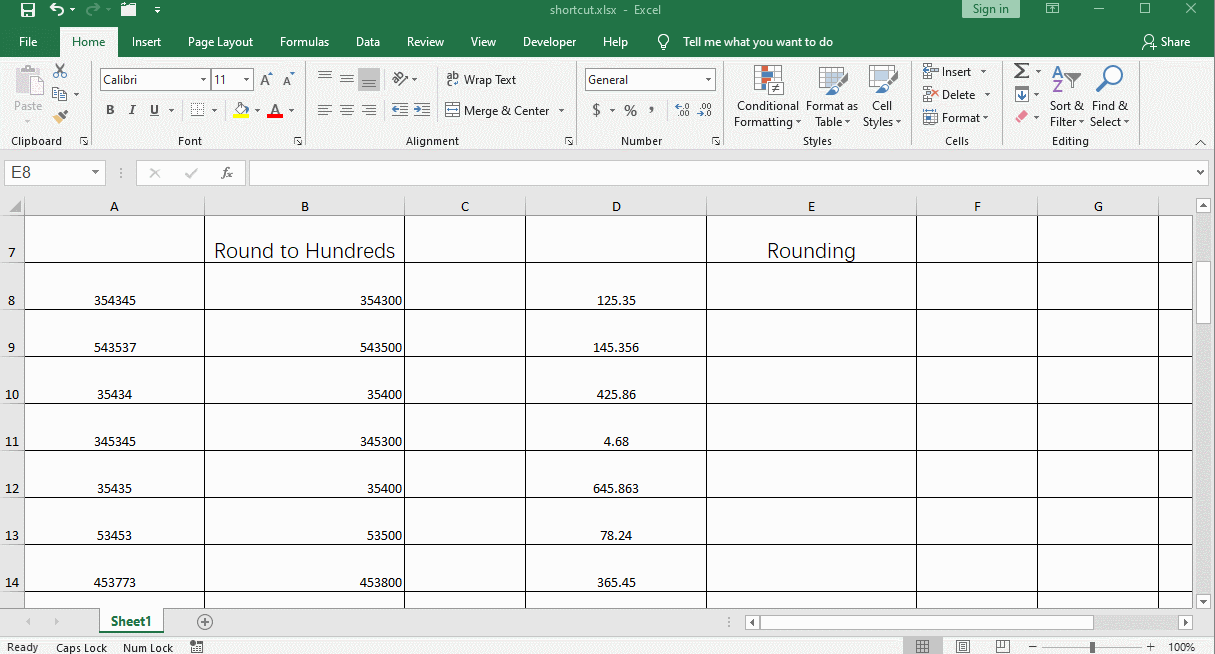The width and height of the screenshot is (1215, 654).
Task: Click the Orientation text angle icon
Action: click(x=400, y=79)
